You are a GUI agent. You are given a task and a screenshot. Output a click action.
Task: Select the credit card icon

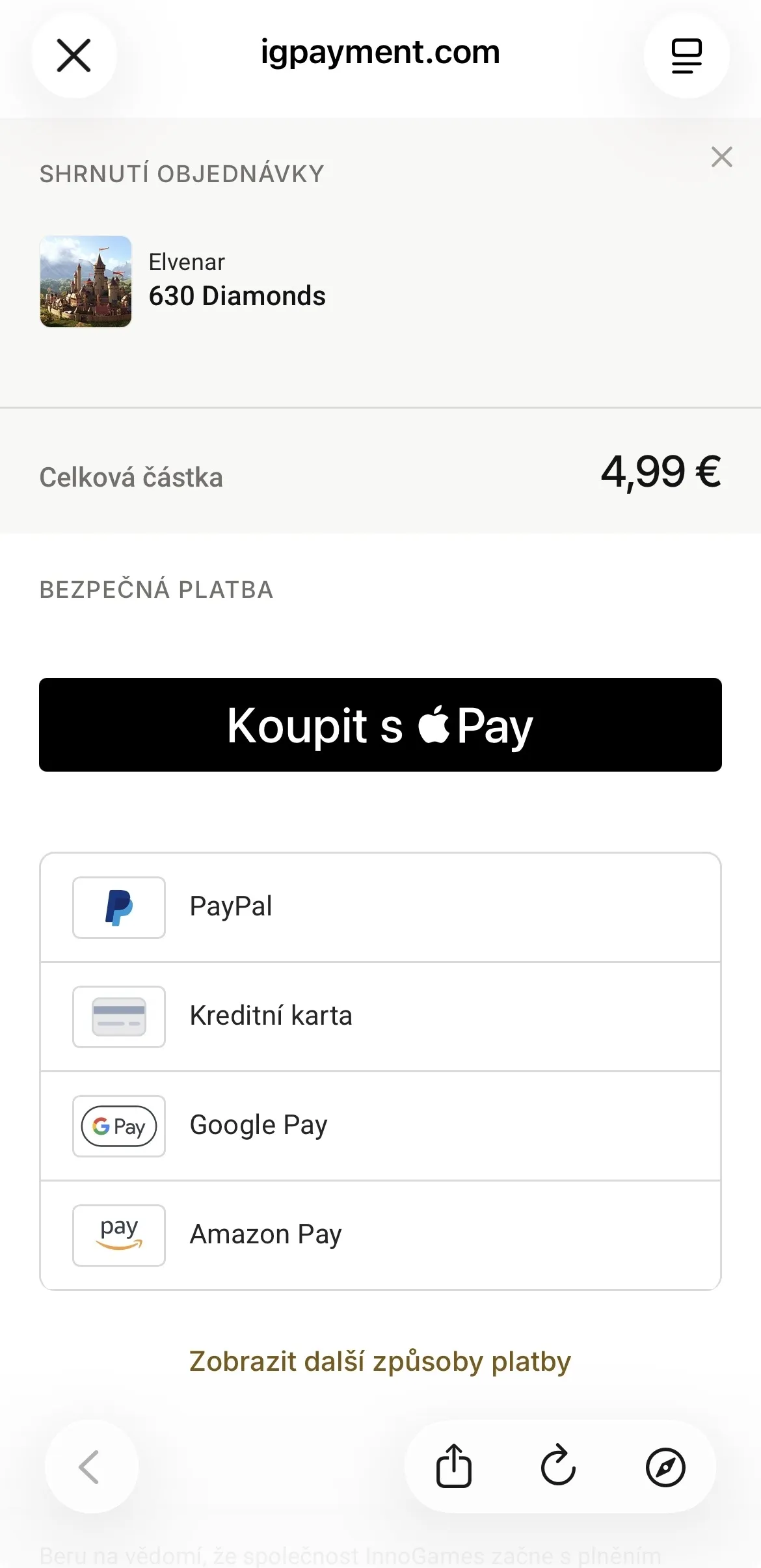[x=119, y=1017]
